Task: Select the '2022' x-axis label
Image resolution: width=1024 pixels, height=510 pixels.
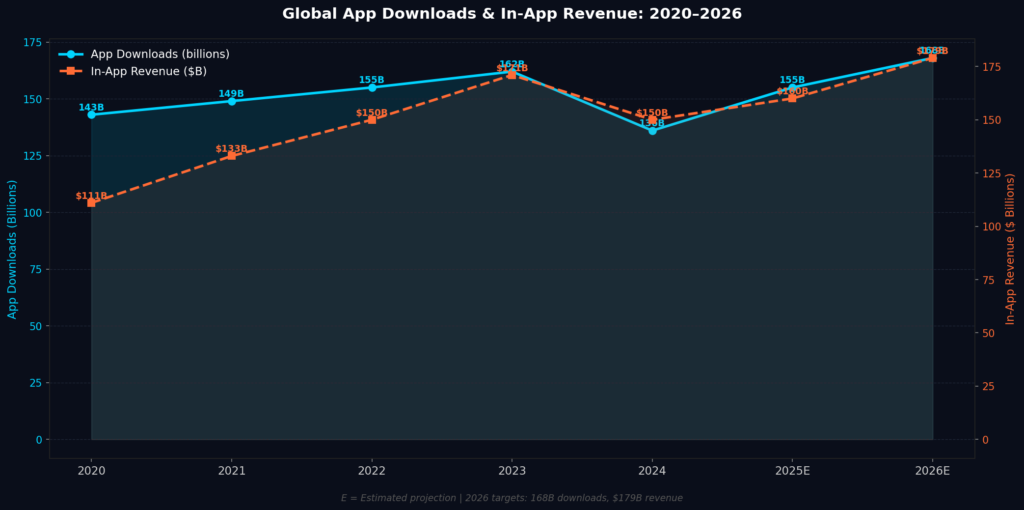Action: 372,471
